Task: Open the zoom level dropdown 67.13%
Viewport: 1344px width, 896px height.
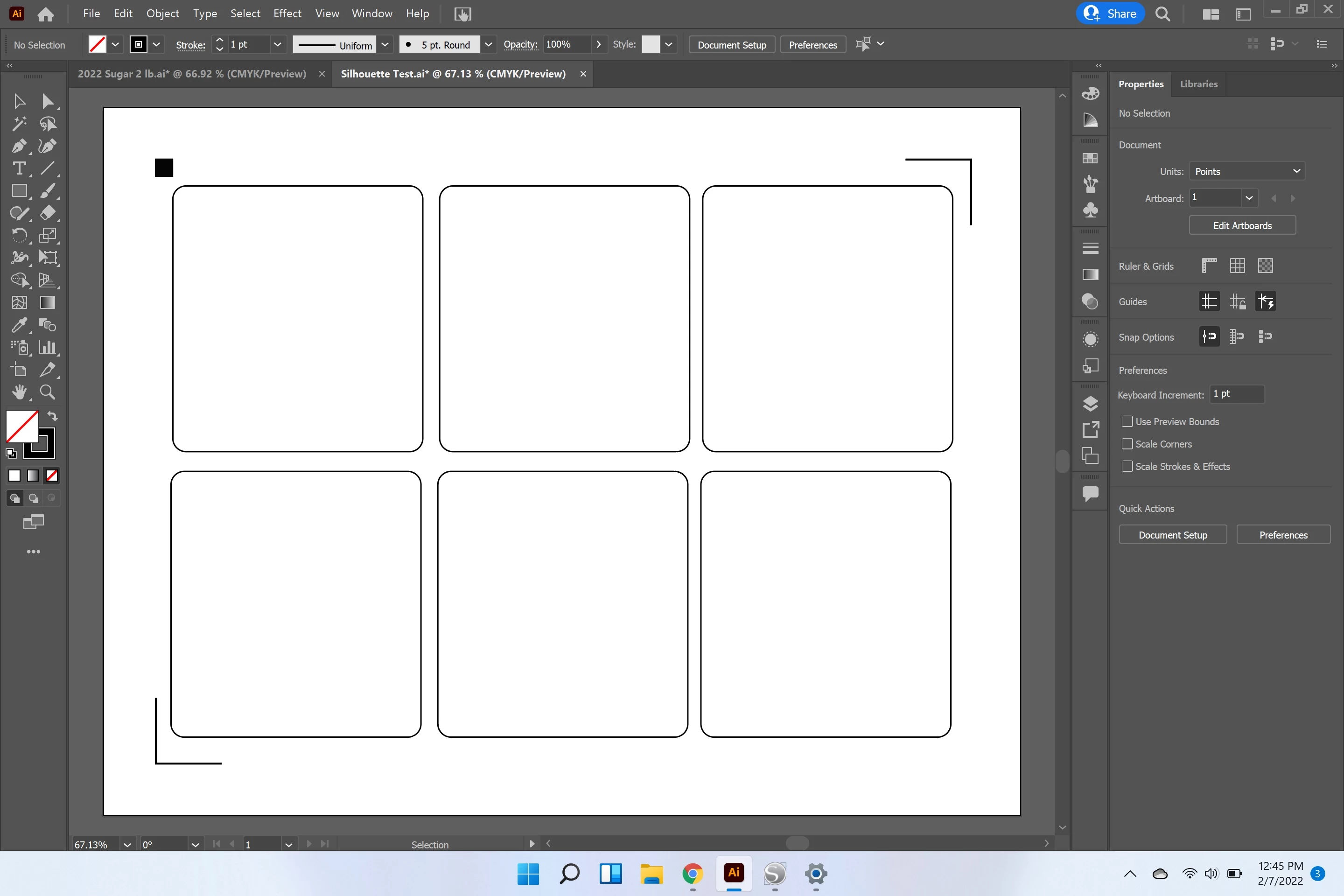Action: [x=127, y=845]
